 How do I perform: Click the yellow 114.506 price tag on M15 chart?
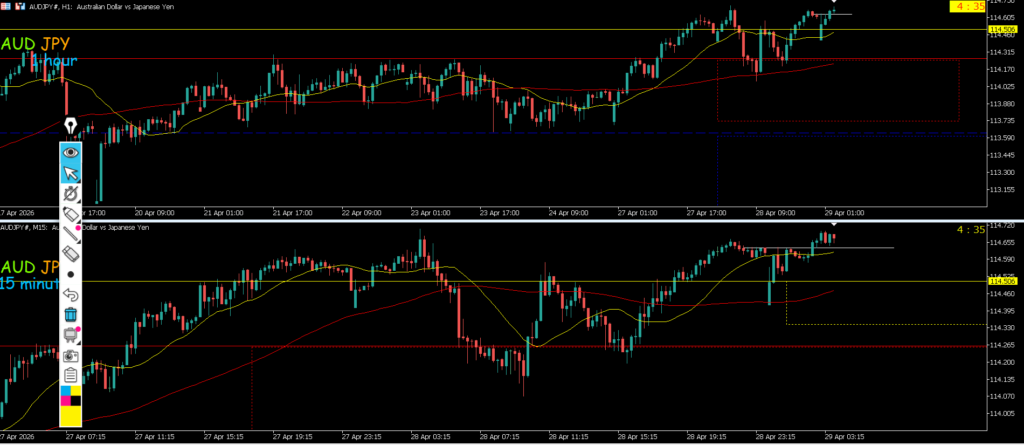(x=1002, y=281)
